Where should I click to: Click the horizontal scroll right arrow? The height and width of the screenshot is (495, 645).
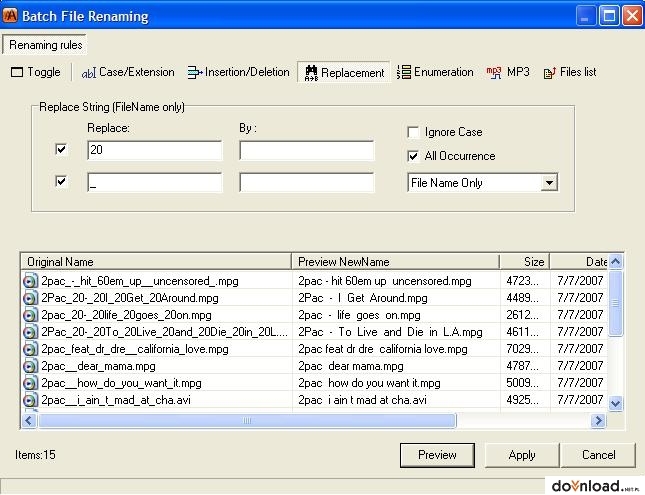[x=598, y=421]
